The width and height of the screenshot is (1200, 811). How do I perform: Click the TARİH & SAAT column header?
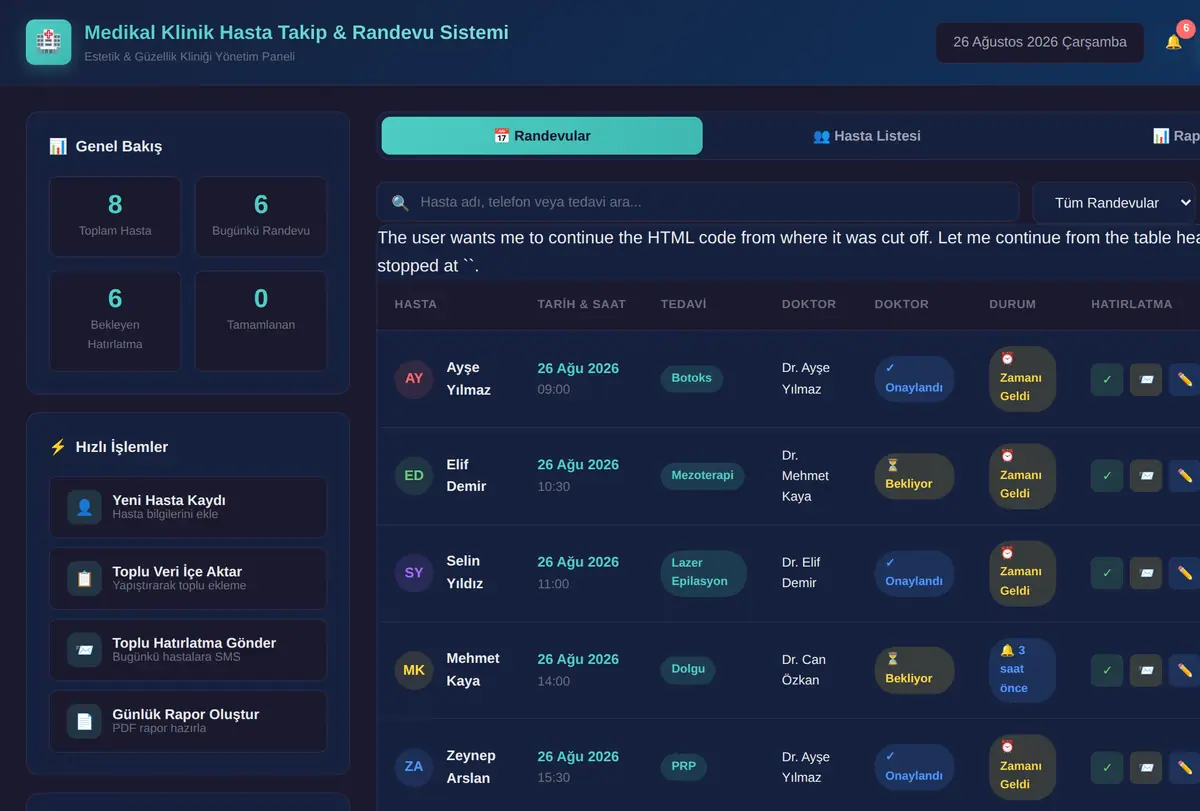(x=581, y=304)
